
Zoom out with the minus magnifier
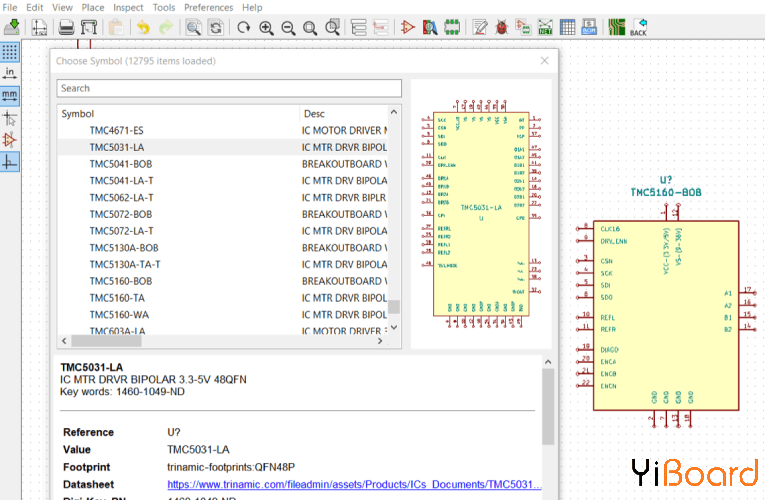(x=288, y=27)
